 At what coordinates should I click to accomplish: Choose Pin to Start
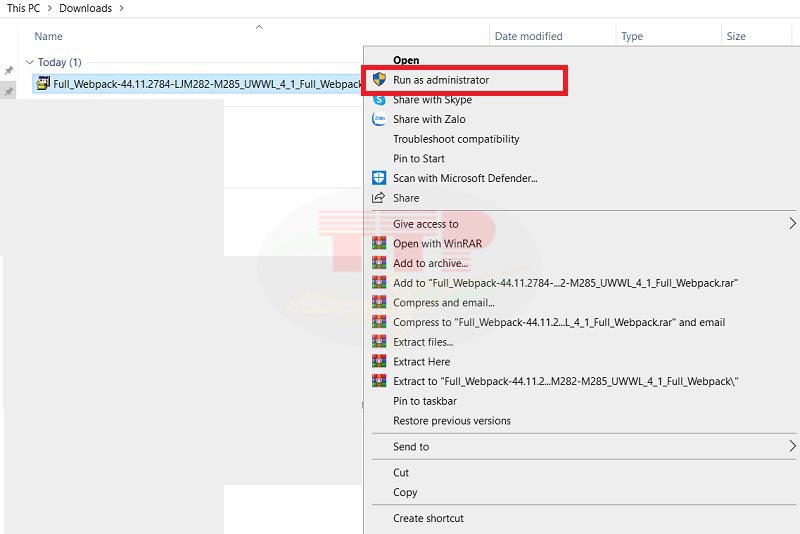coord(419,158)
